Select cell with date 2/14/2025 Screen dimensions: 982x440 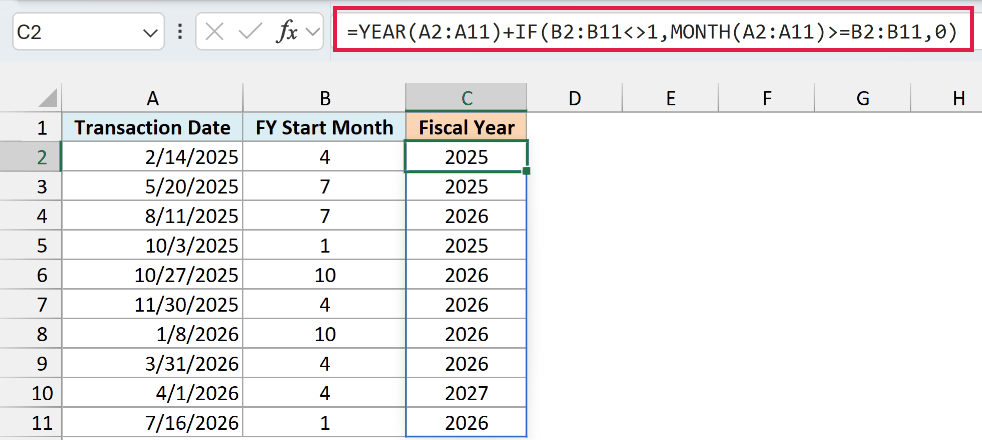[152, 157]
